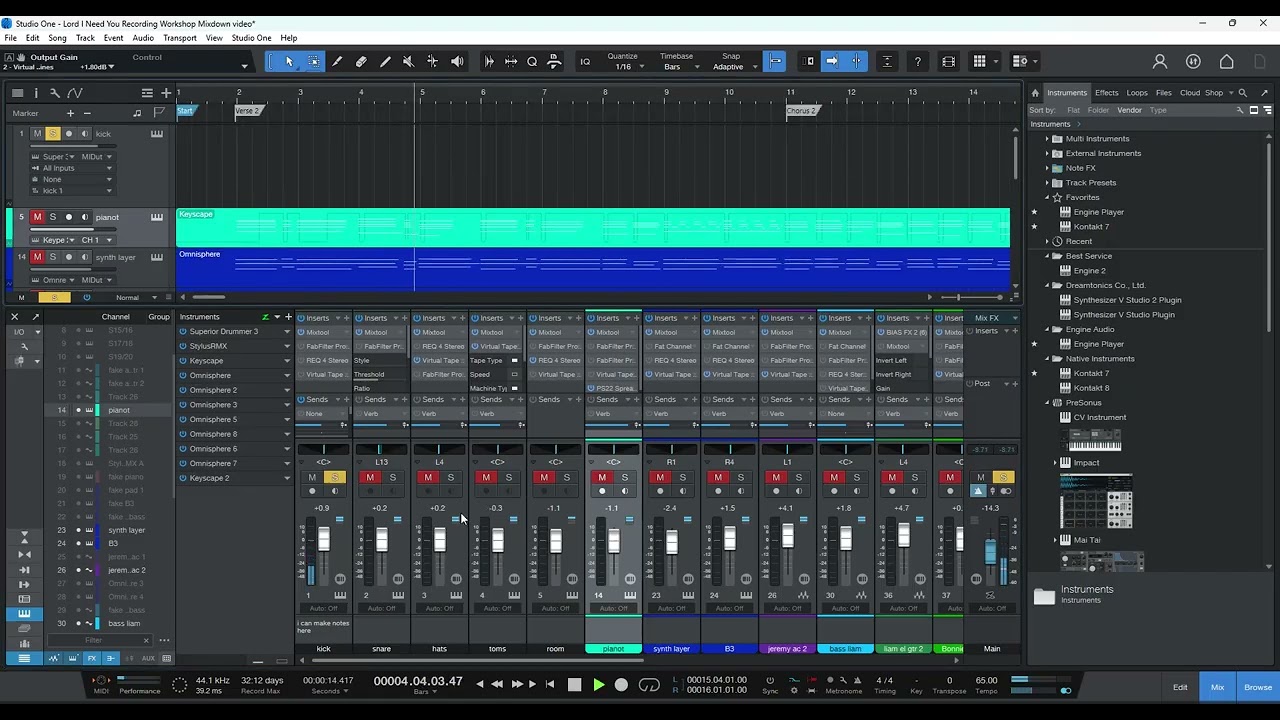Toggle monitor on the kick track

85,134
